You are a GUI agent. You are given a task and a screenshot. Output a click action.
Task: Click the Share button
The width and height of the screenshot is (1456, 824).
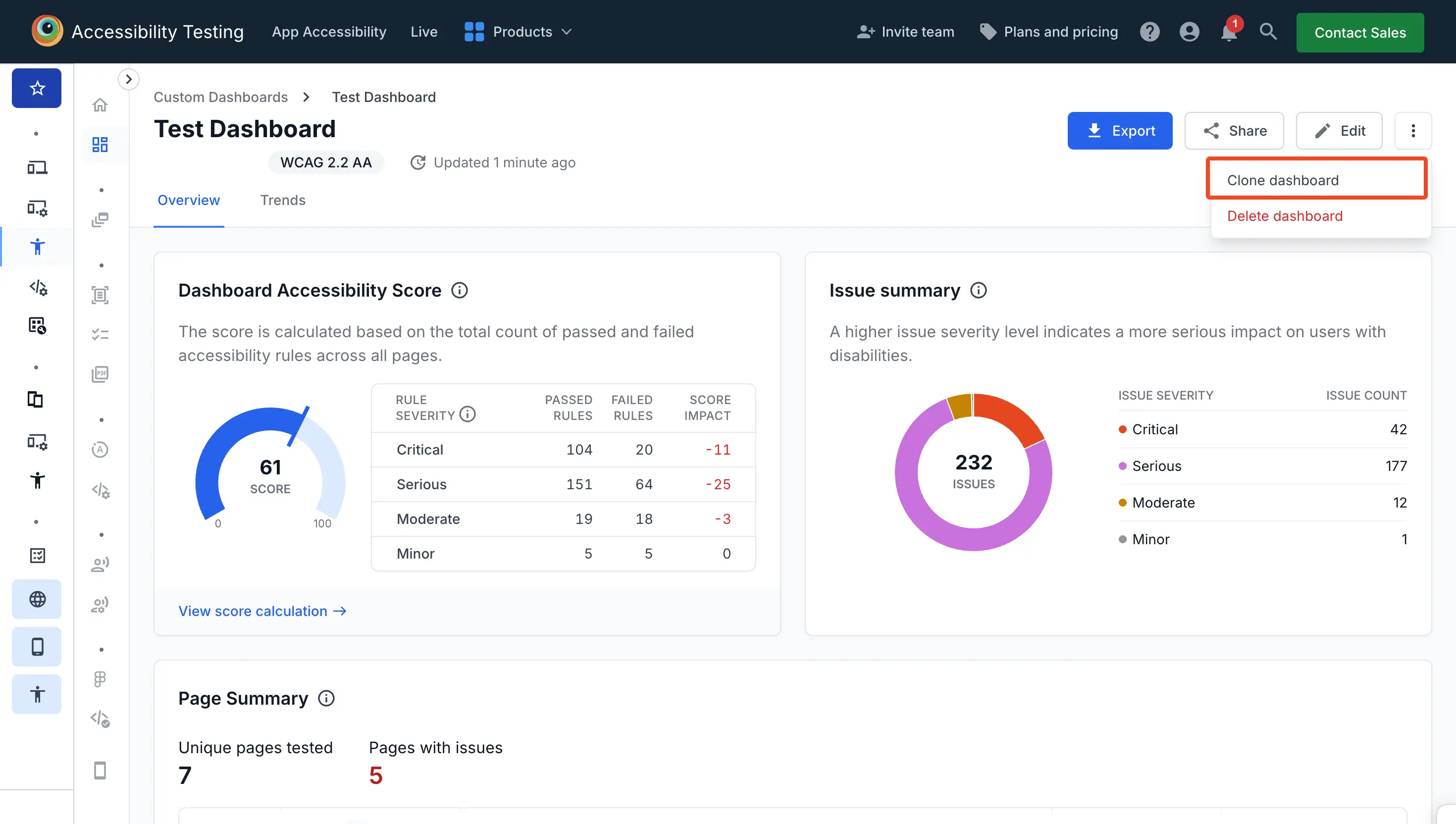1234,131
